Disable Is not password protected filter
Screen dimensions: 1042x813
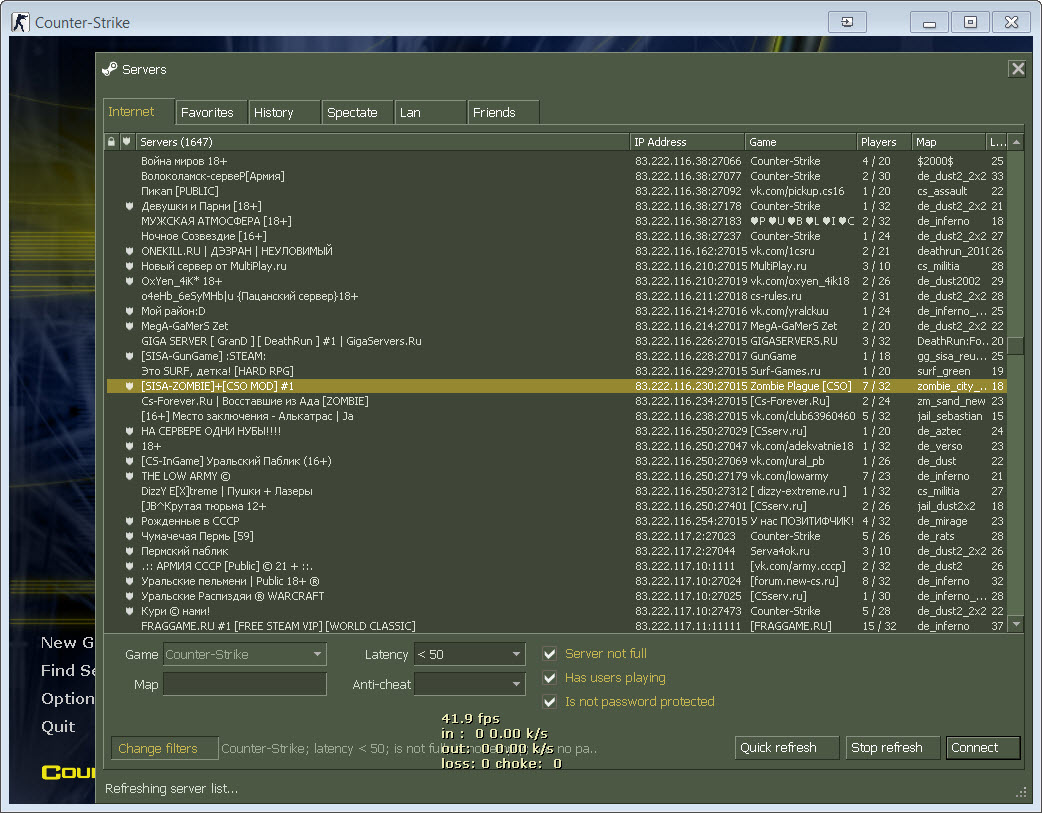[x=549, y=702]
